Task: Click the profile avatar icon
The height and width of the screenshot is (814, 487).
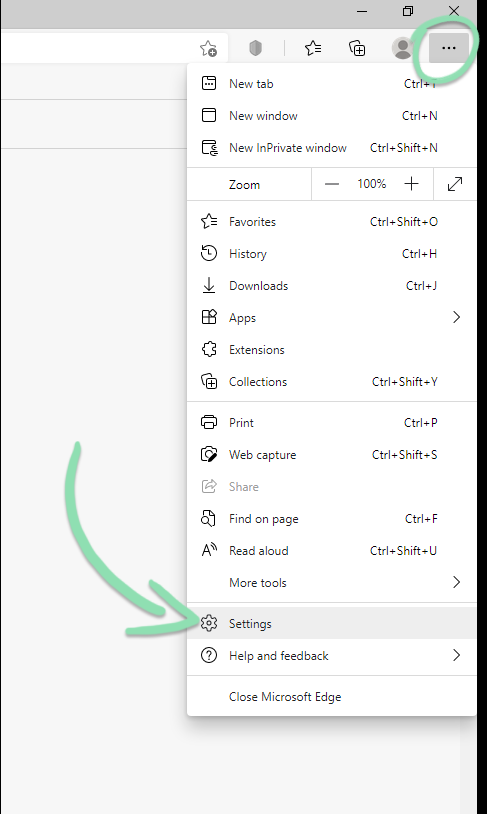Action: pos(402,48)
